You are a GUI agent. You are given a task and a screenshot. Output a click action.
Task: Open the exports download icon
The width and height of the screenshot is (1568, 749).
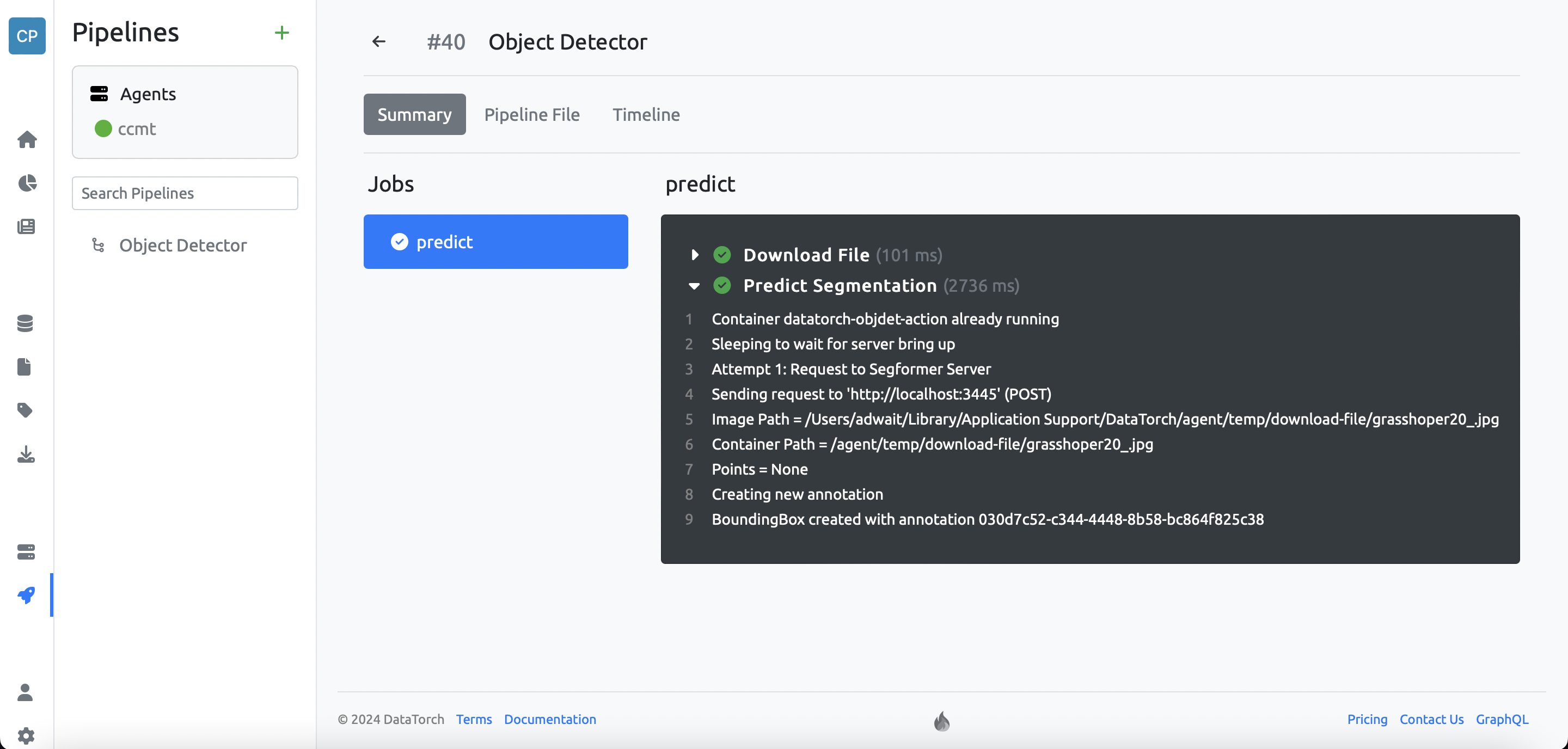click(26, 455)
